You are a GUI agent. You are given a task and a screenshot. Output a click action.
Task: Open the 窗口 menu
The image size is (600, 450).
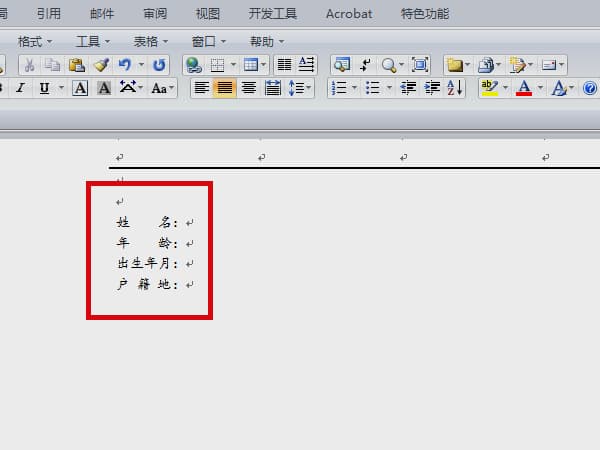click(209, 41)
